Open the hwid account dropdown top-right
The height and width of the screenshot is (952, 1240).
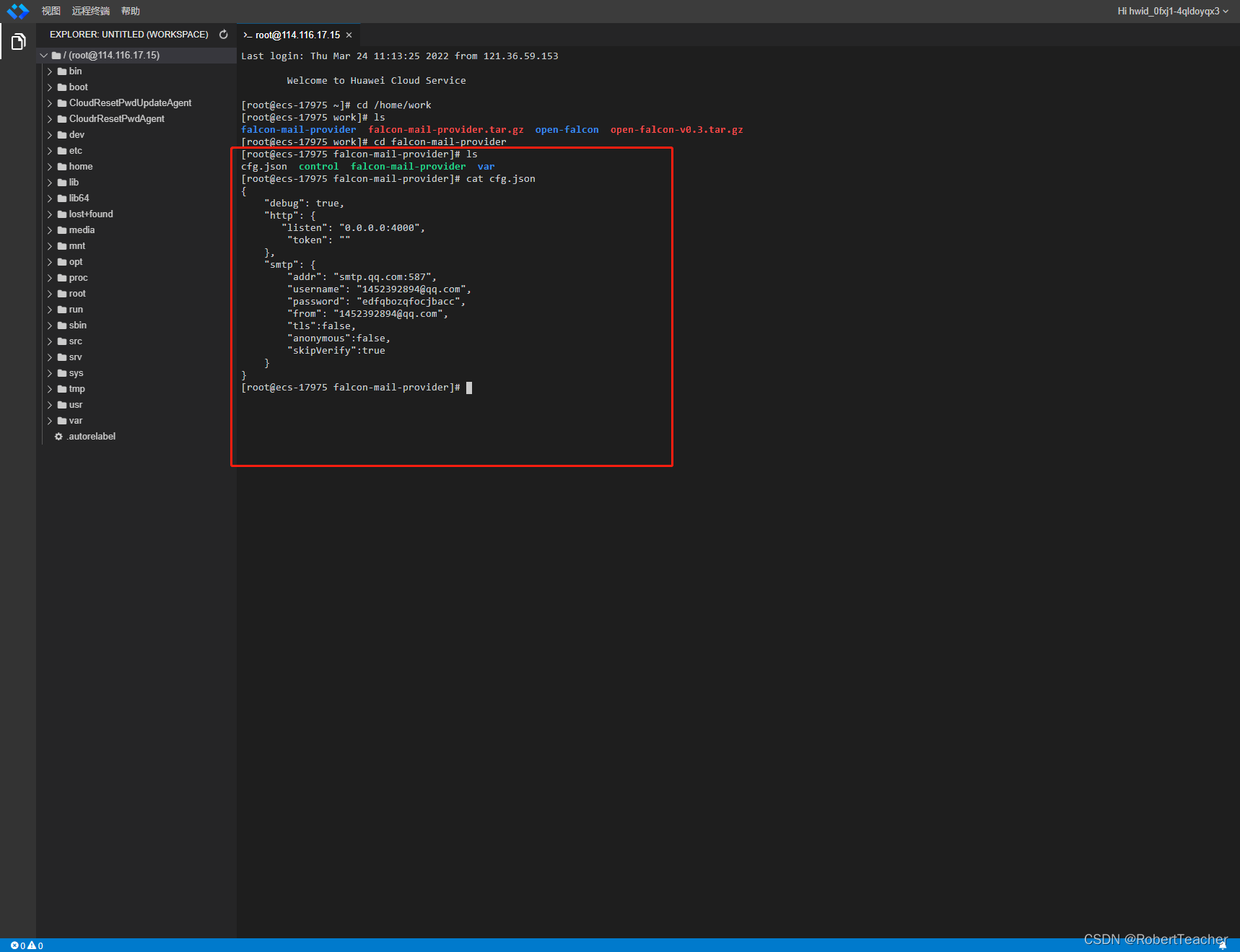click(x=1172, y=11)
